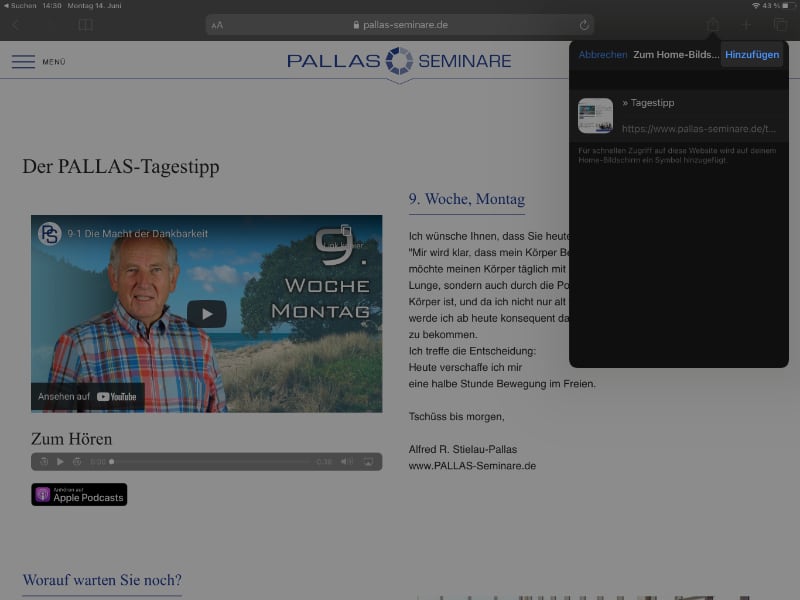The height and width of the screenshot is (600, 800).
Task: Seek on the audio progress bar
Action: 211,462
